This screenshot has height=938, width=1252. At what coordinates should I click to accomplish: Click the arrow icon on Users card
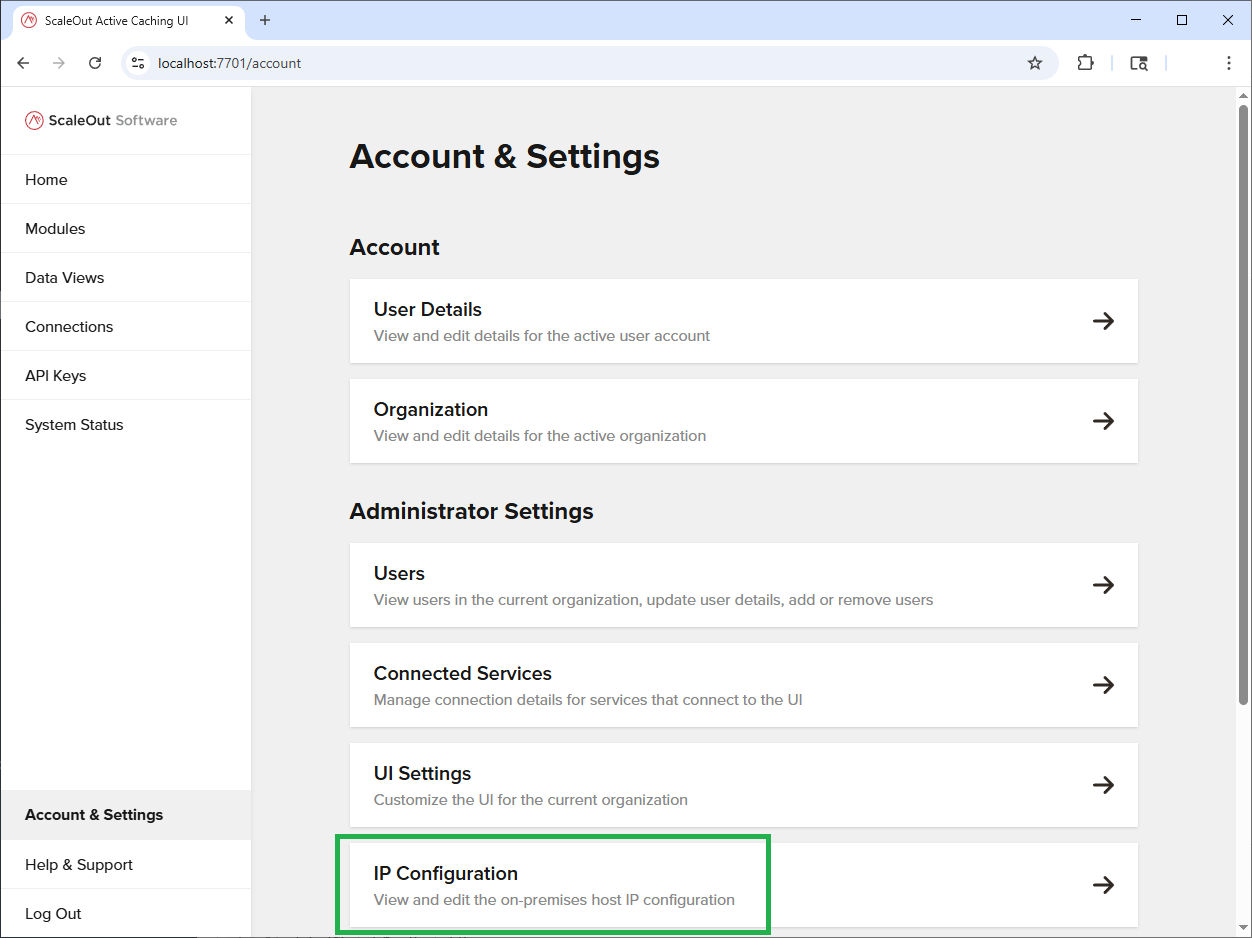pyautogui.click(x=1103, y=585)
